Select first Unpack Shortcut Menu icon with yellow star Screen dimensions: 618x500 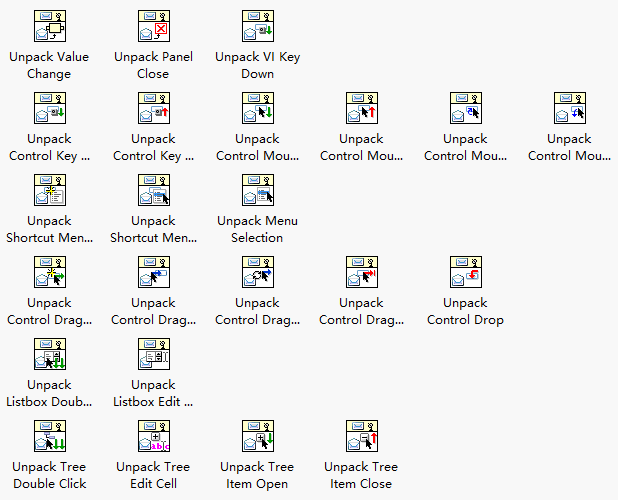[x=50, y=190]
